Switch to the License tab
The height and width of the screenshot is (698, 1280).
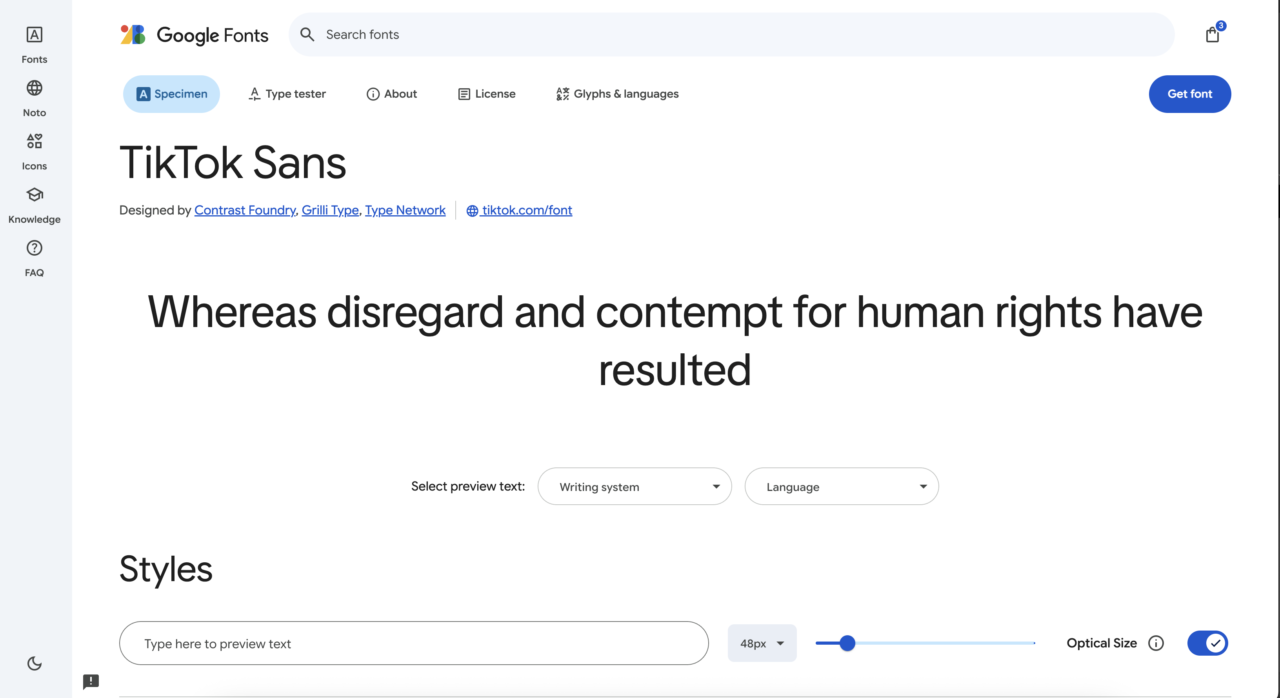(487, 94)
